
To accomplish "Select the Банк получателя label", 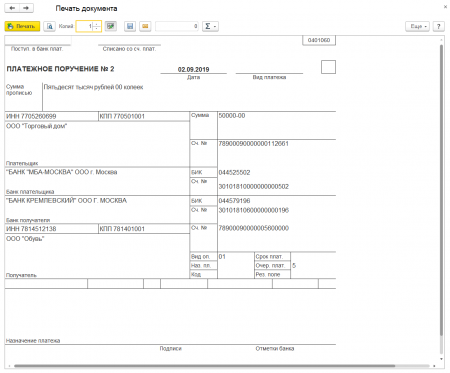I will [x=28, y=220].
